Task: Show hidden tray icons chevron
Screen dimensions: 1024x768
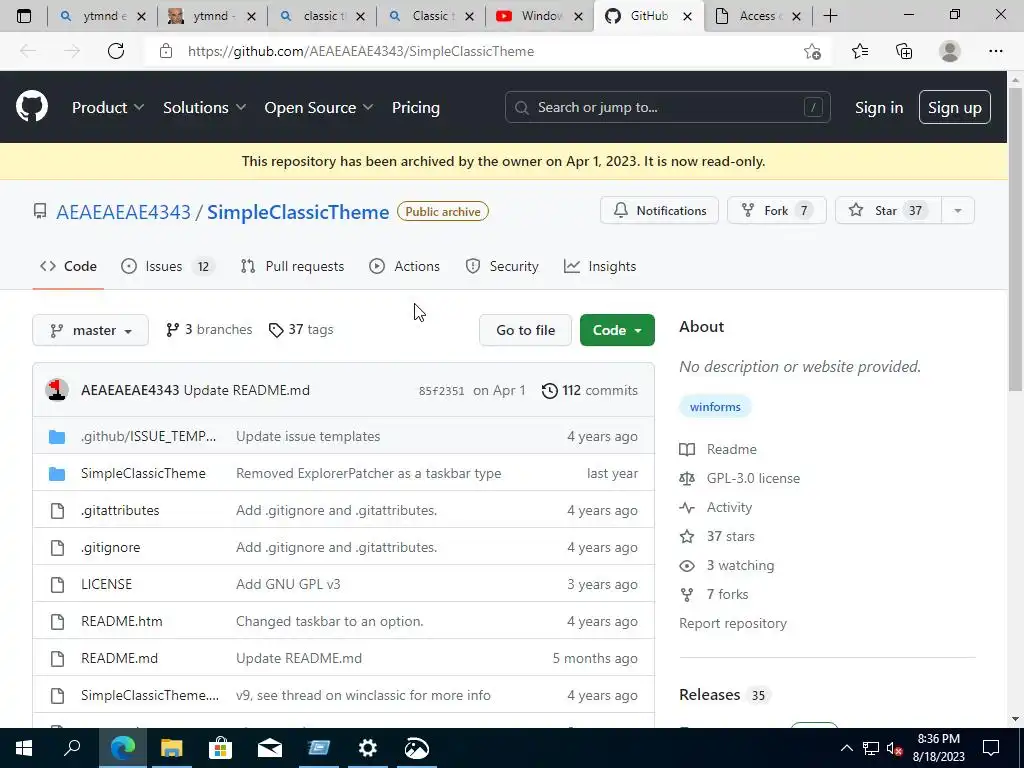Action: click(x=846, y=748)
